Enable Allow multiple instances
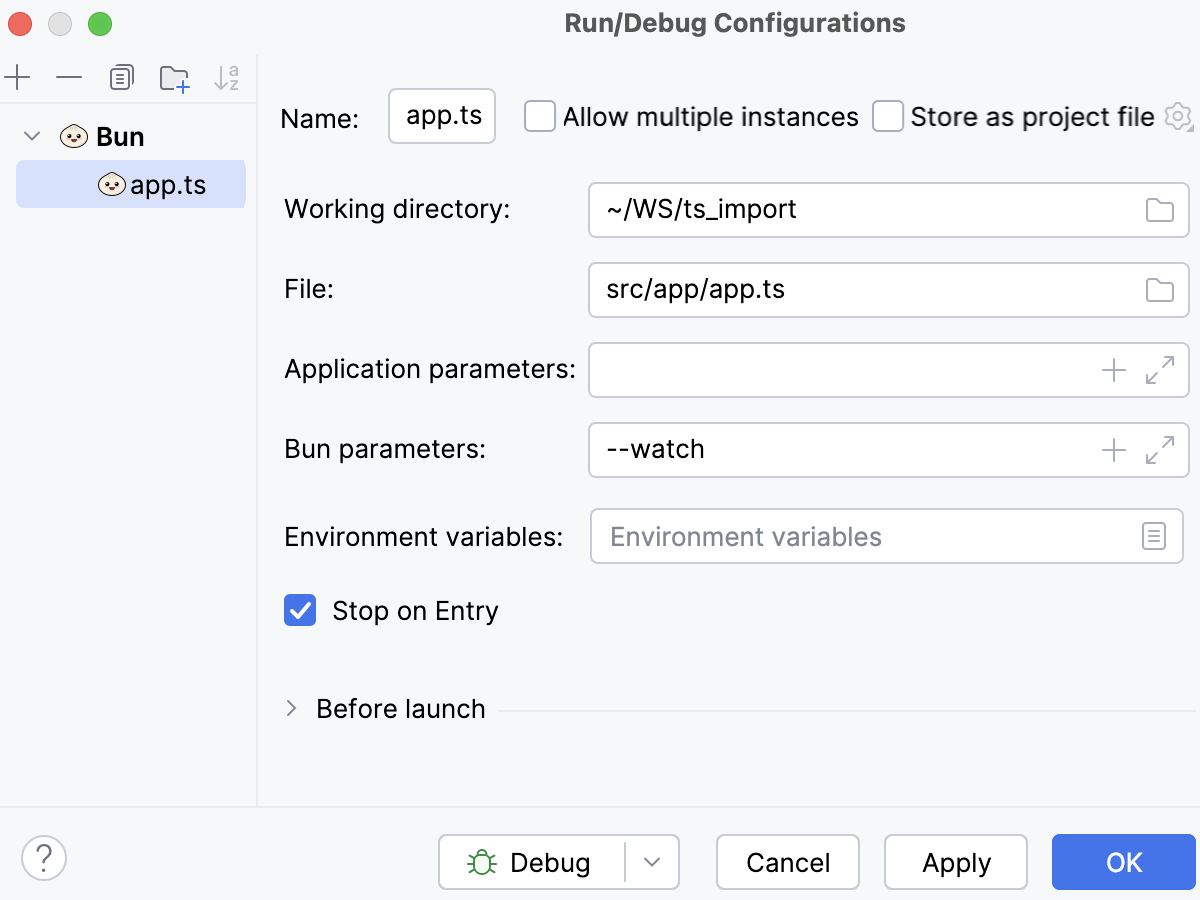 [x=540, y=116]
